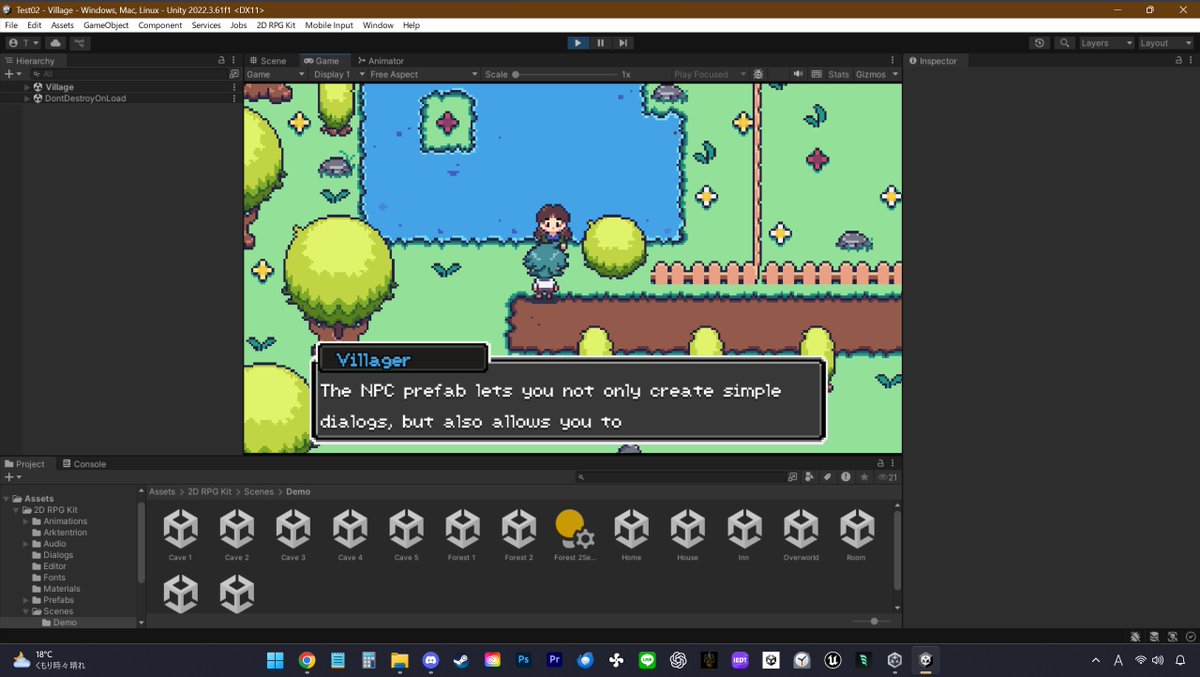Click the Play button in Unity toolbar

point(578,43)
